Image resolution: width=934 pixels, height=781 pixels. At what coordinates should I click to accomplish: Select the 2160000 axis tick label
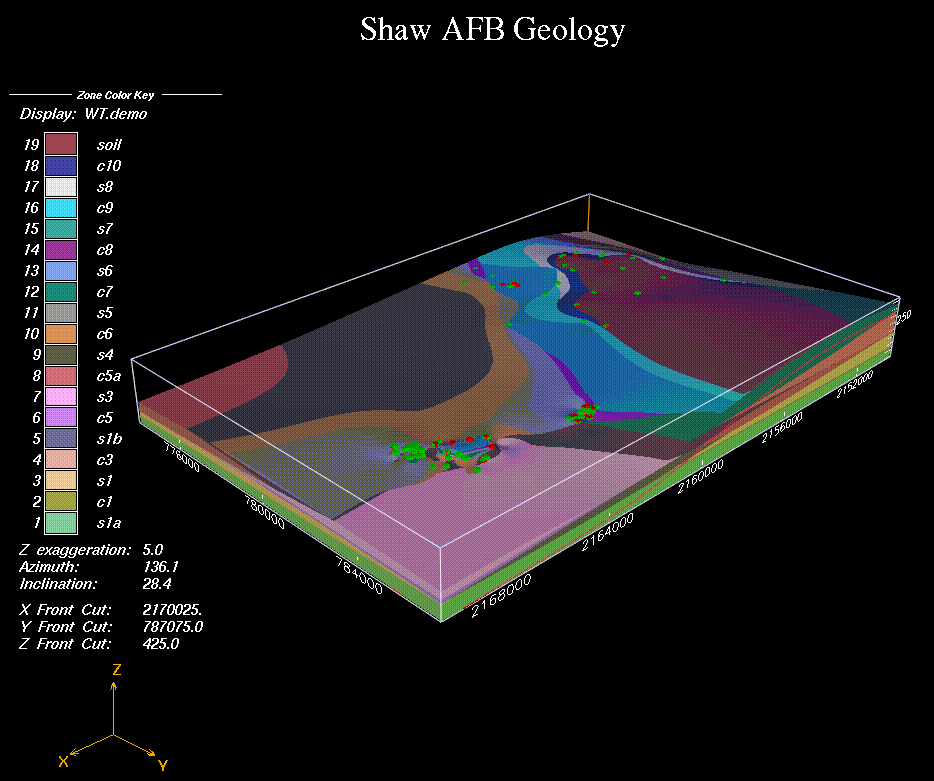pos(700,476)
